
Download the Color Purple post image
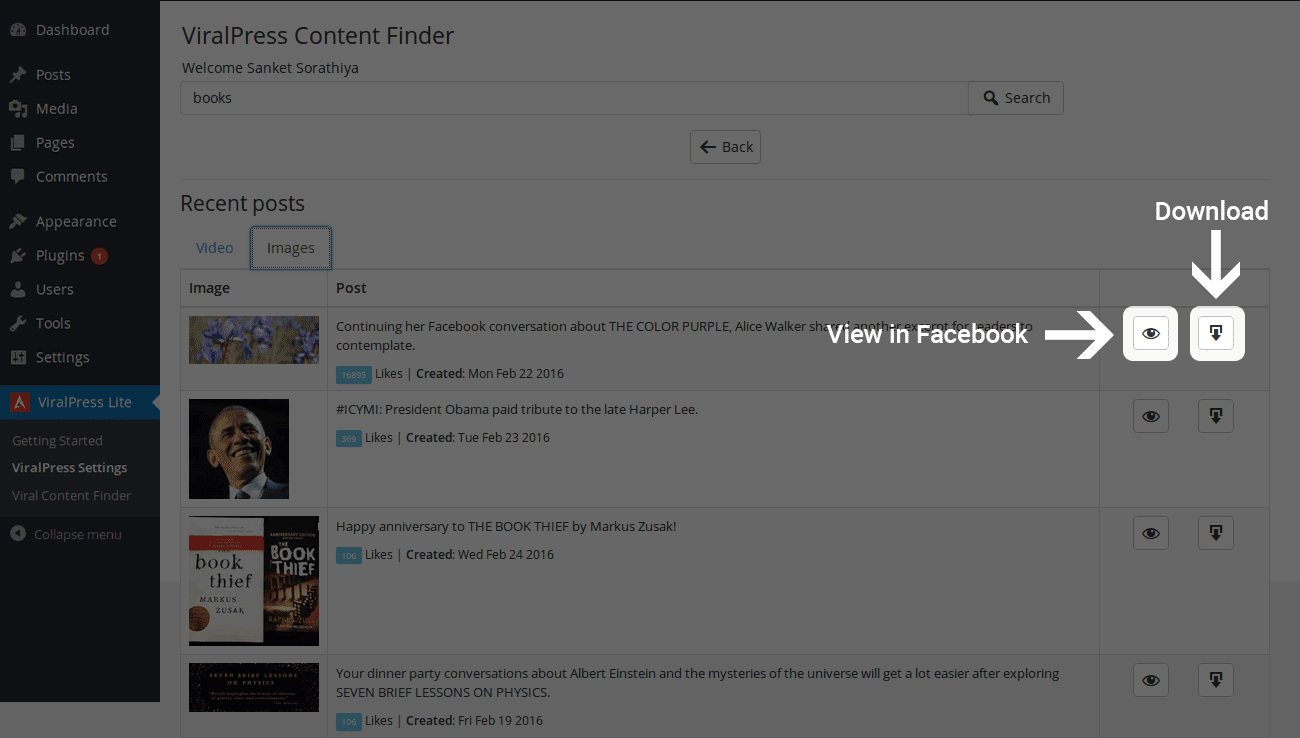pyautogui.click(x=1216, y=333)
